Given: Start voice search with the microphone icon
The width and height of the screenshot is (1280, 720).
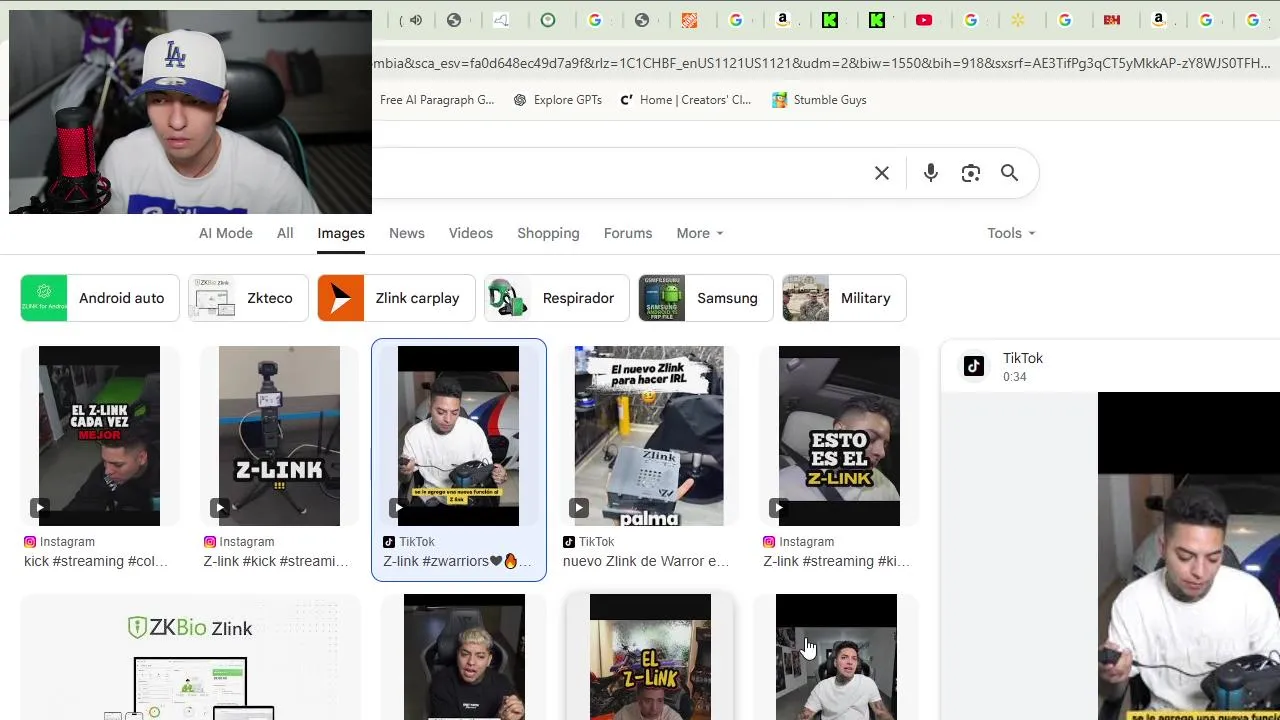Looking at the screenshot, I should 931,173.
